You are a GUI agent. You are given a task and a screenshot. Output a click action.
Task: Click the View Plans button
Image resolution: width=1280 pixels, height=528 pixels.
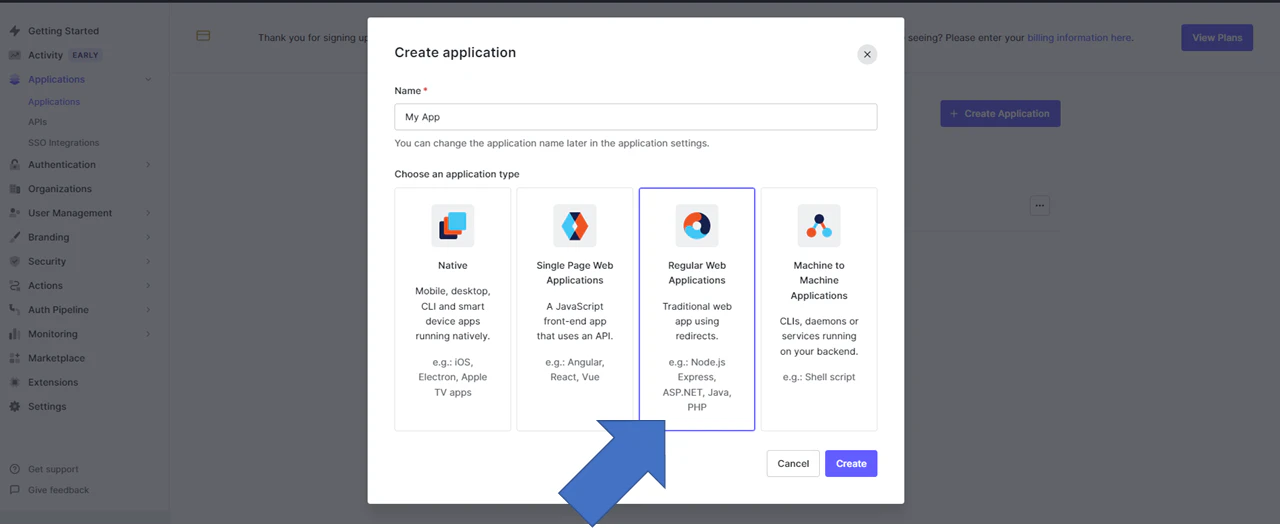point(1217,38)
